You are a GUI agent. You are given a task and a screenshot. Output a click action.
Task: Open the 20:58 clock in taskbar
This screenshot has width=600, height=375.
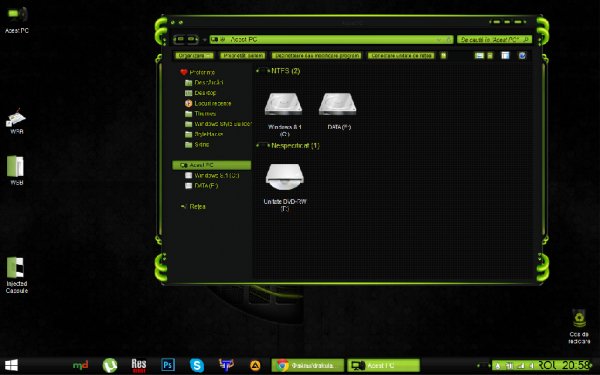(575, 365)
